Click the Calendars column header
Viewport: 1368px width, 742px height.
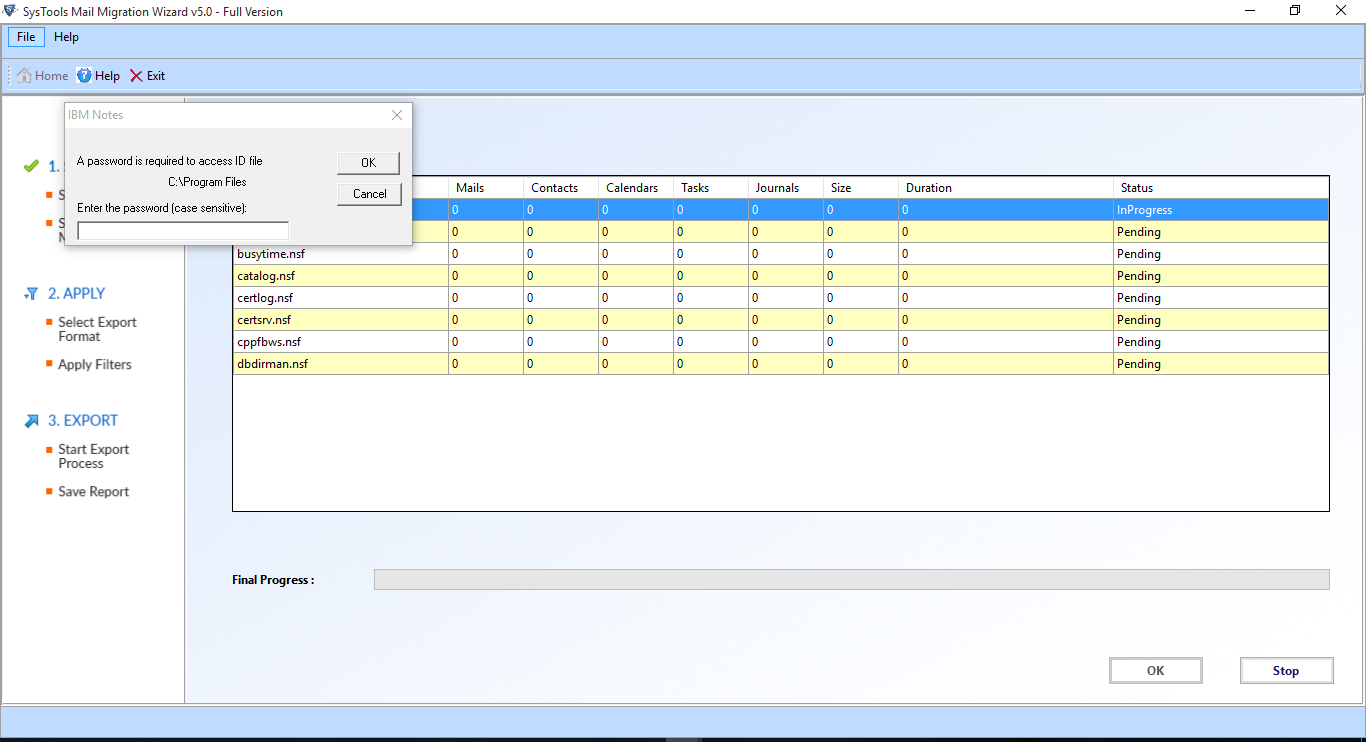[636, 188]
